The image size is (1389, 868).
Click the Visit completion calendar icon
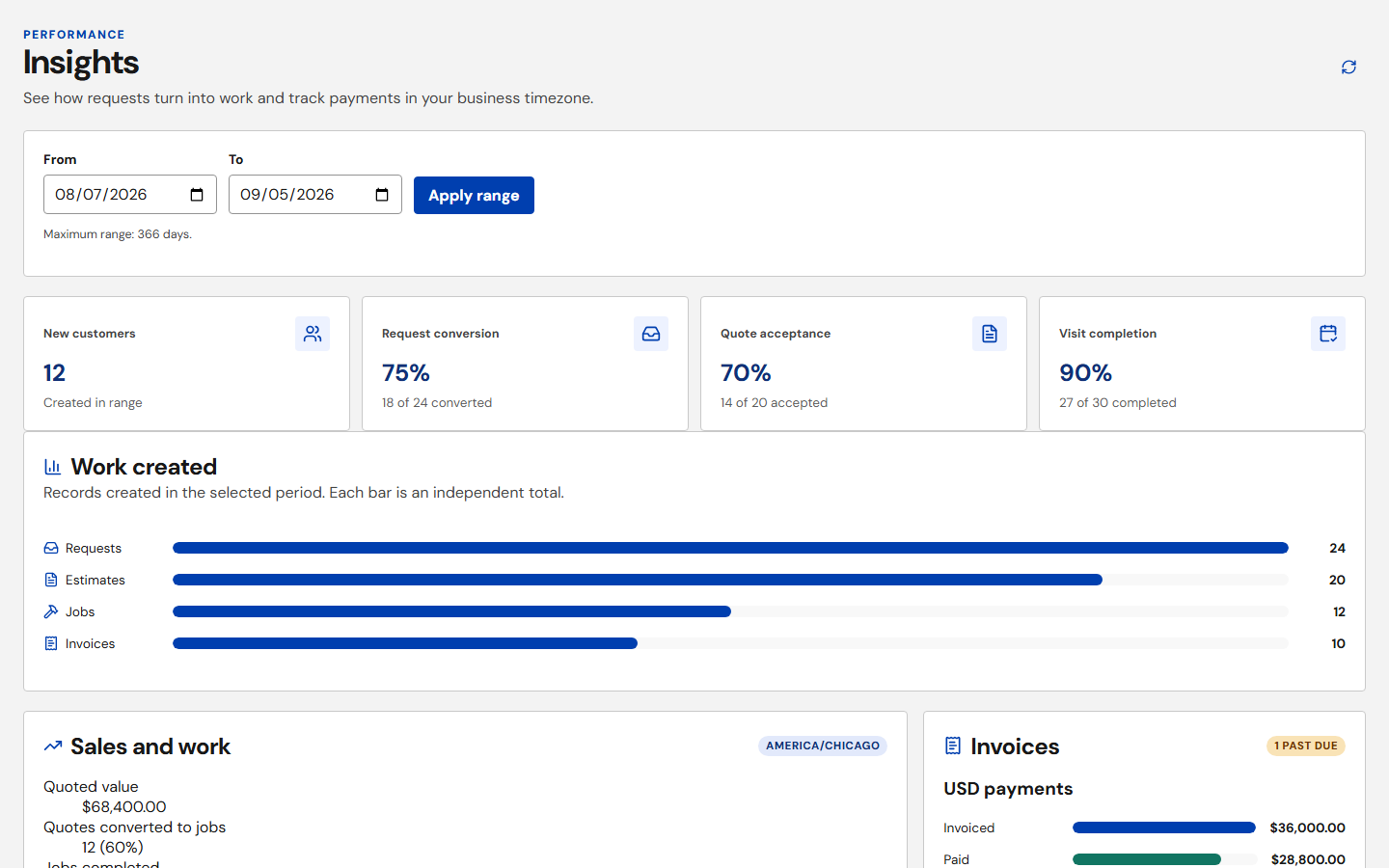pyautogui.click(x=1328, y=334)
